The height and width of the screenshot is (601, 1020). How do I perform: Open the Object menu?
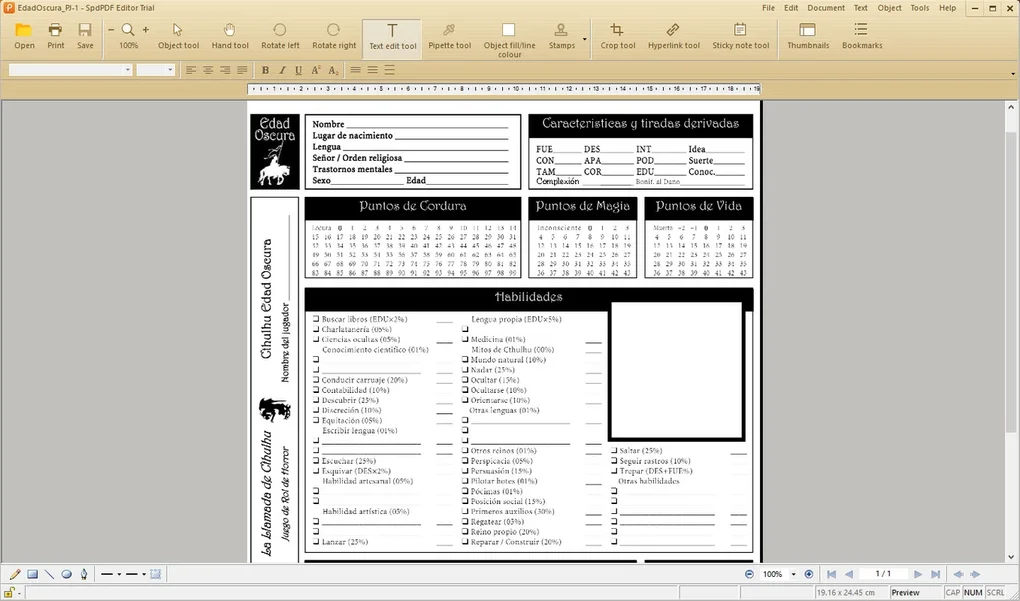point(889,8)
